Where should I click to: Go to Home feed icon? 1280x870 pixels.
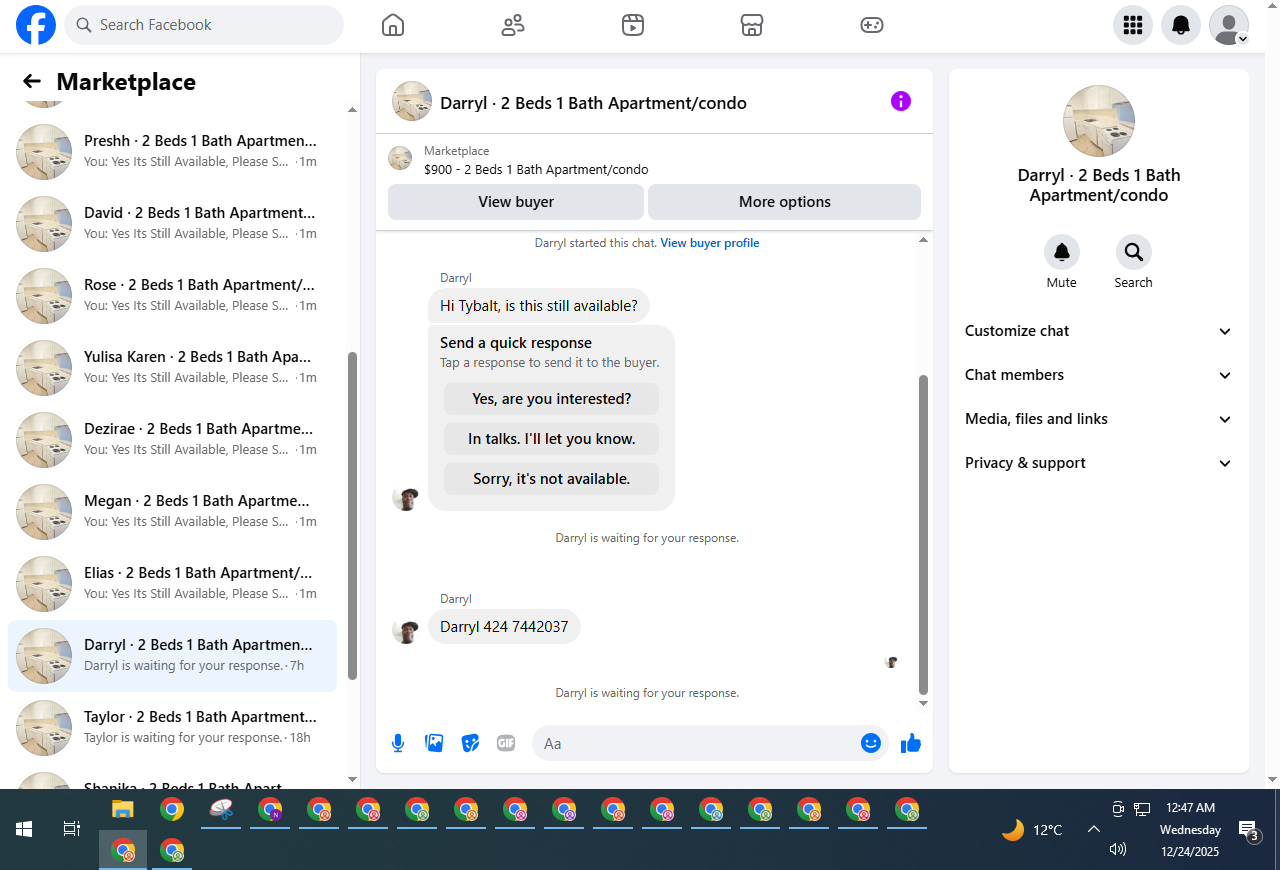tap(393, 25)
